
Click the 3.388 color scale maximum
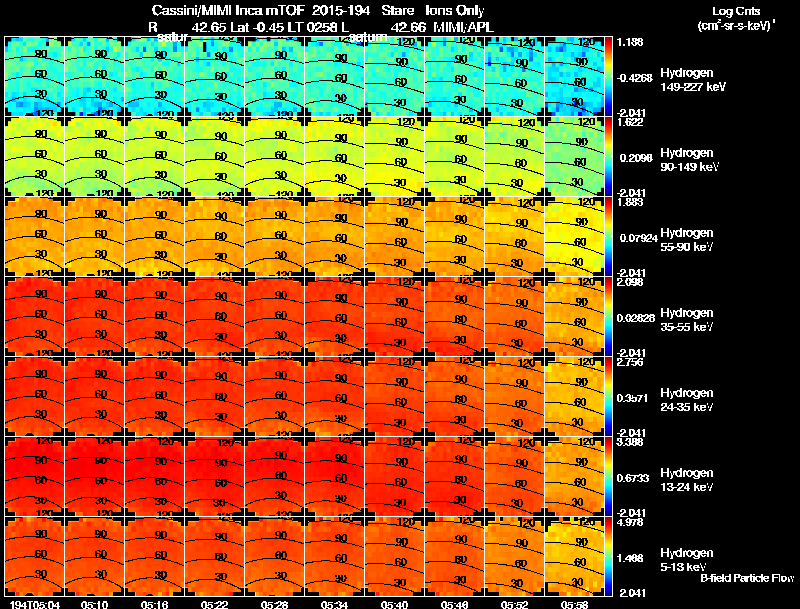click(631, 442)
